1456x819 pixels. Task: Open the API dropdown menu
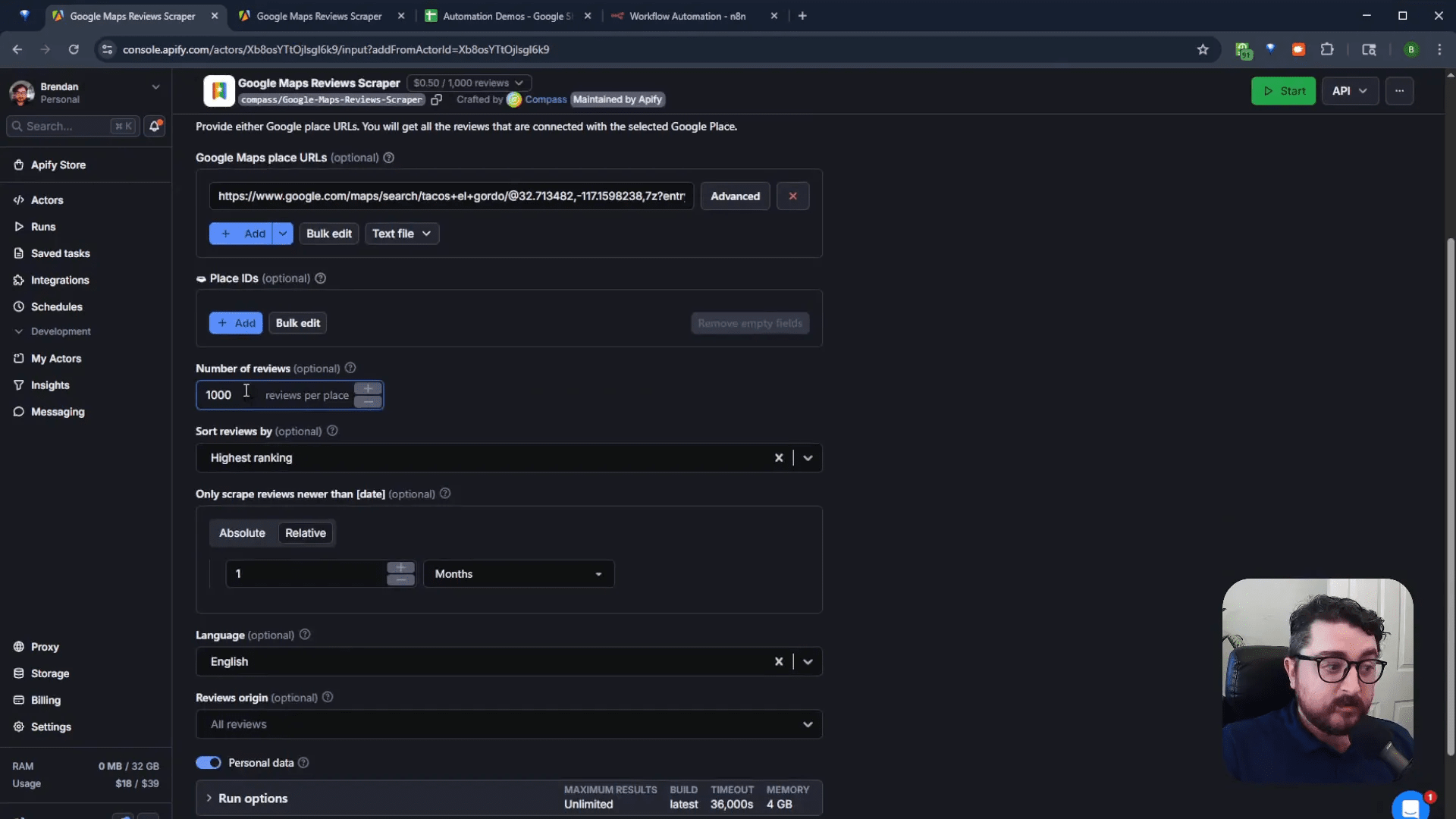click(1350, 91)
